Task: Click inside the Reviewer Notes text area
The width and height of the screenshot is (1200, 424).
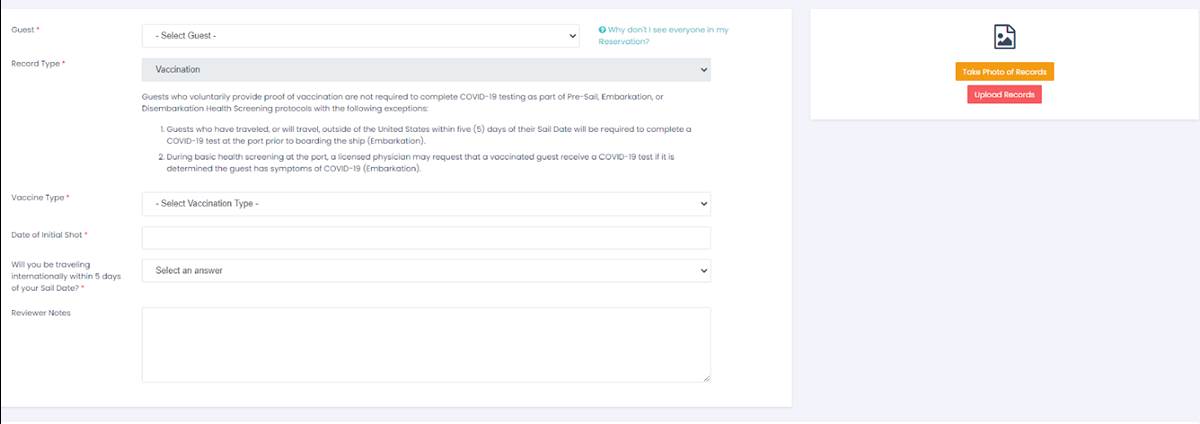Action: (x=426, y=344)
